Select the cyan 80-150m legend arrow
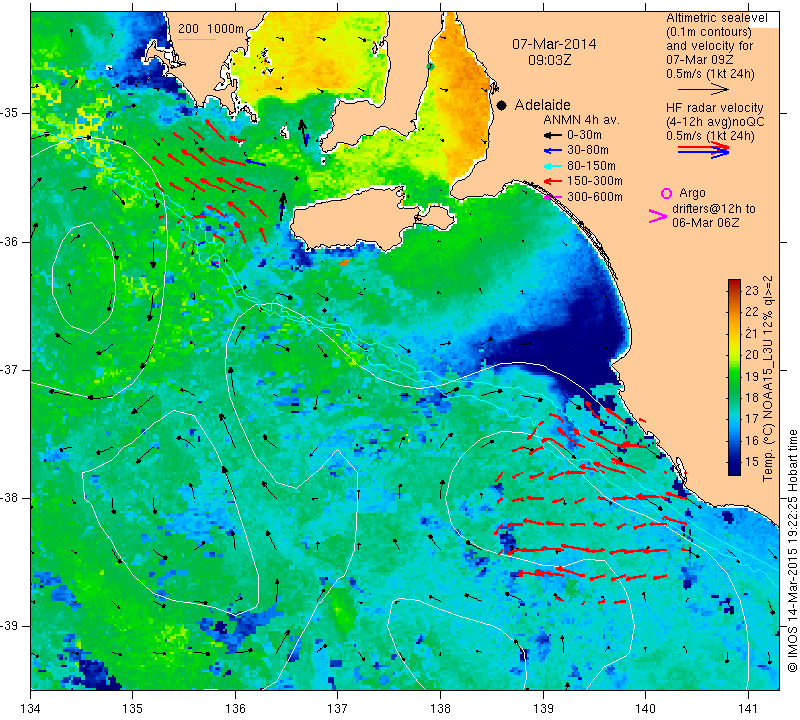This screenshot has height=720, width=800. [x=552, y=166]
